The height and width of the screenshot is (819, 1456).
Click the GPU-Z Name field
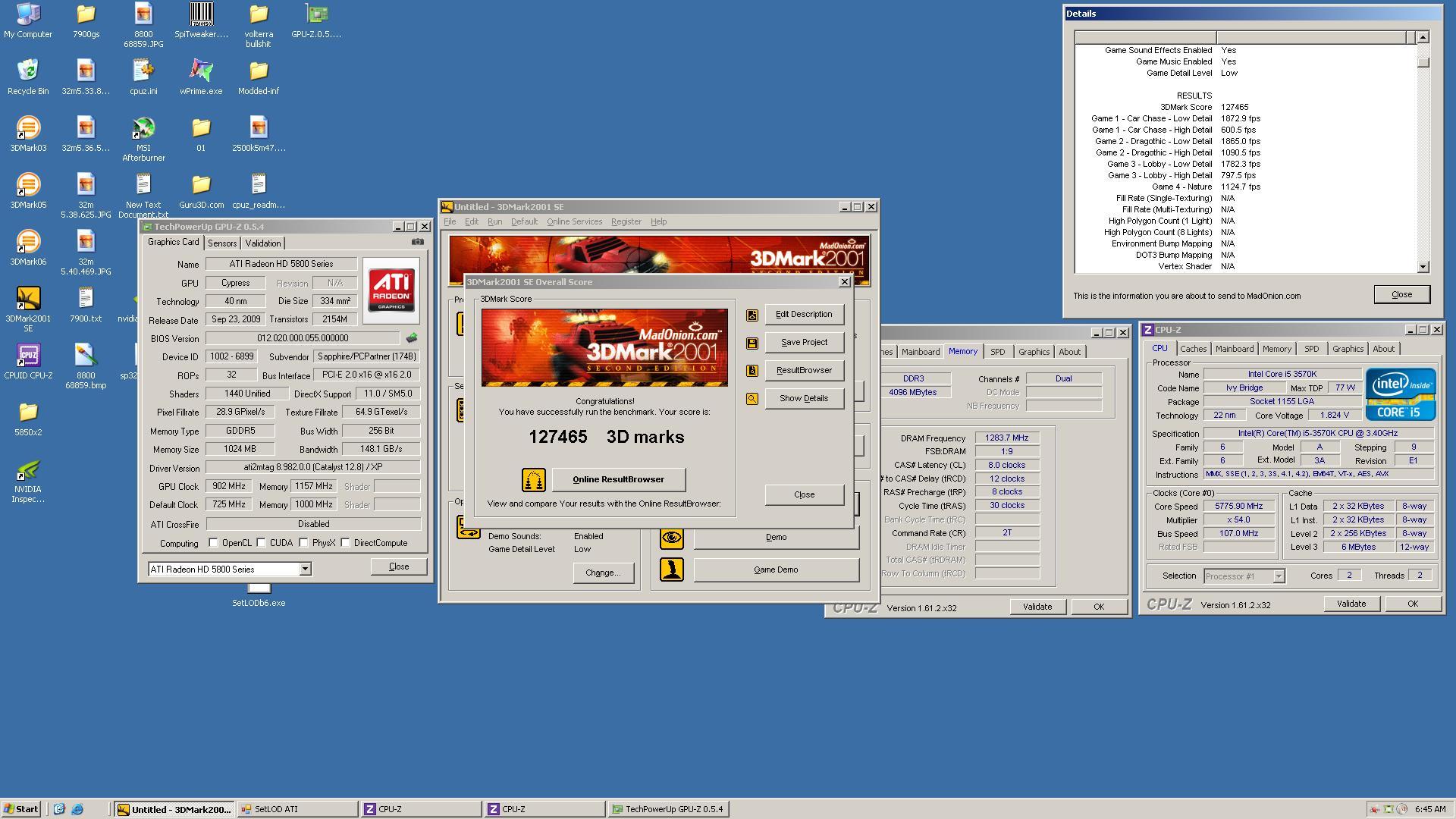281,265
